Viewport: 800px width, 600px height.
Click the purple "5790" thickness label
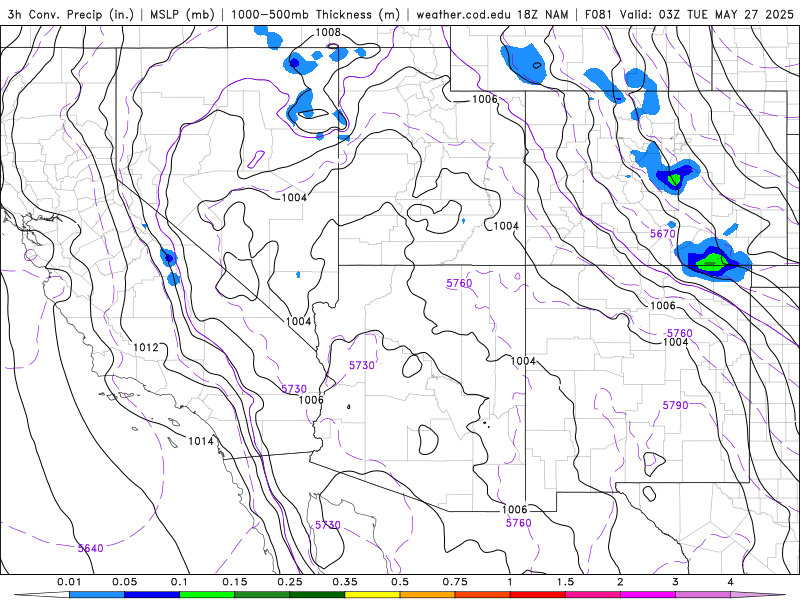[675, 405]
